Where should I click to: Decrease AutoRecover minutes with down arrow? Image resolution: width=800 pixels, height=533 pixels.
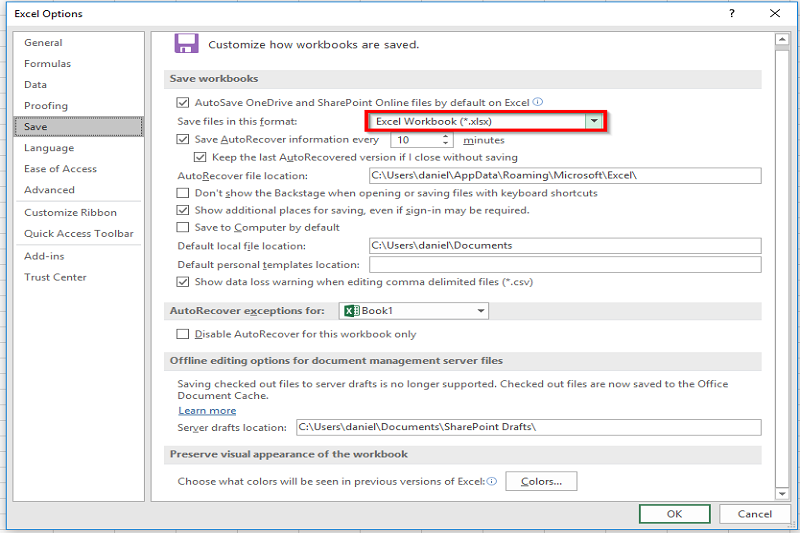445,143
